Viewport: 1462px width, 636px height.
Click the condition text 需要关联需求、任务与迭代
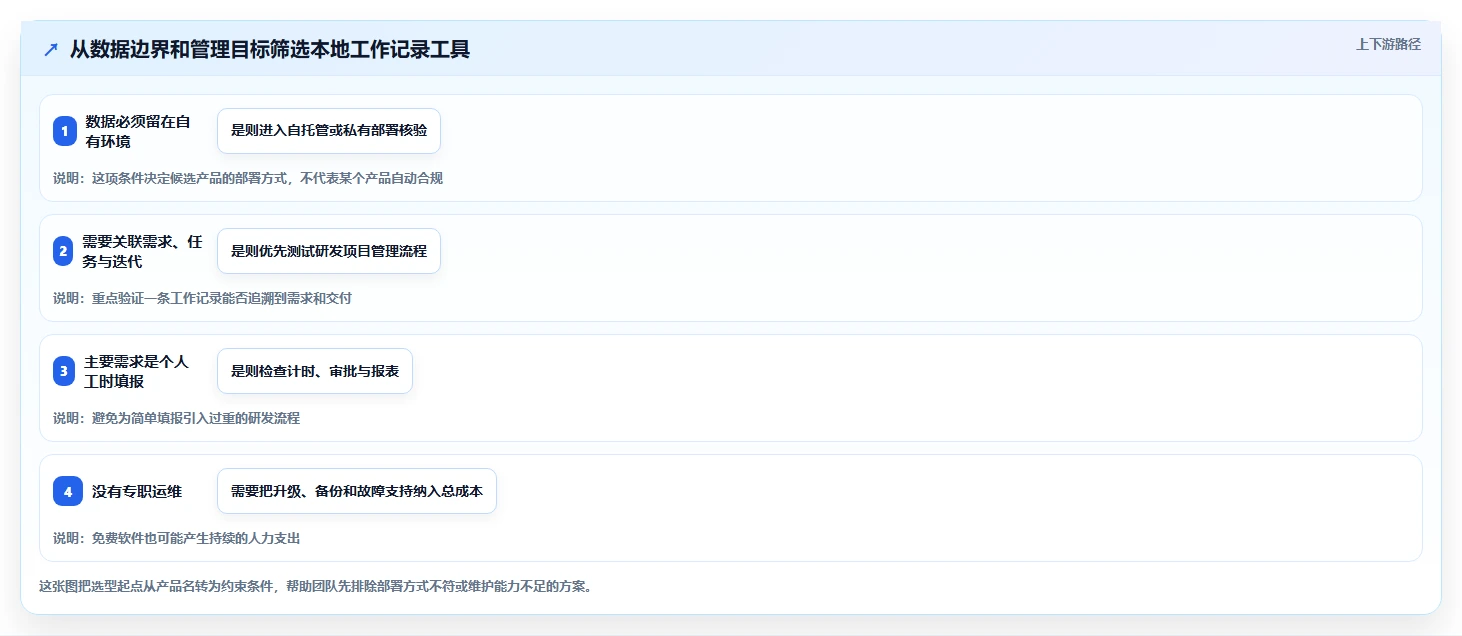pyautogui.click(x=142, y=251)
